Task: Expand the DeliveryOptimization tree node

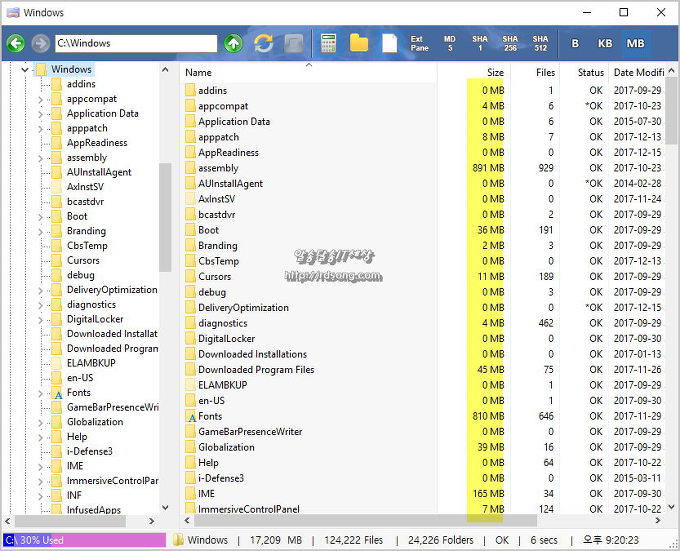Action: 40,290
